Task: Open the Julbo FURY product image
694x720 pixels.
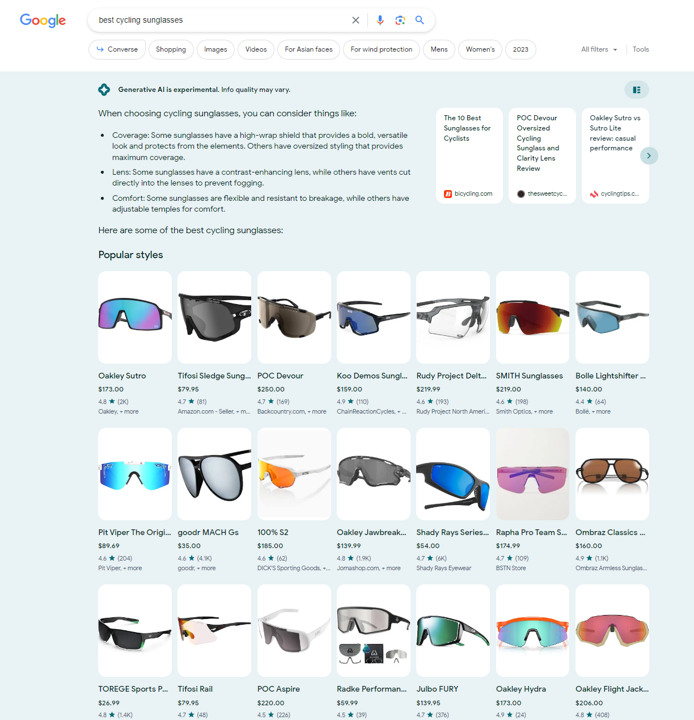Action: (x=453, y=630)
